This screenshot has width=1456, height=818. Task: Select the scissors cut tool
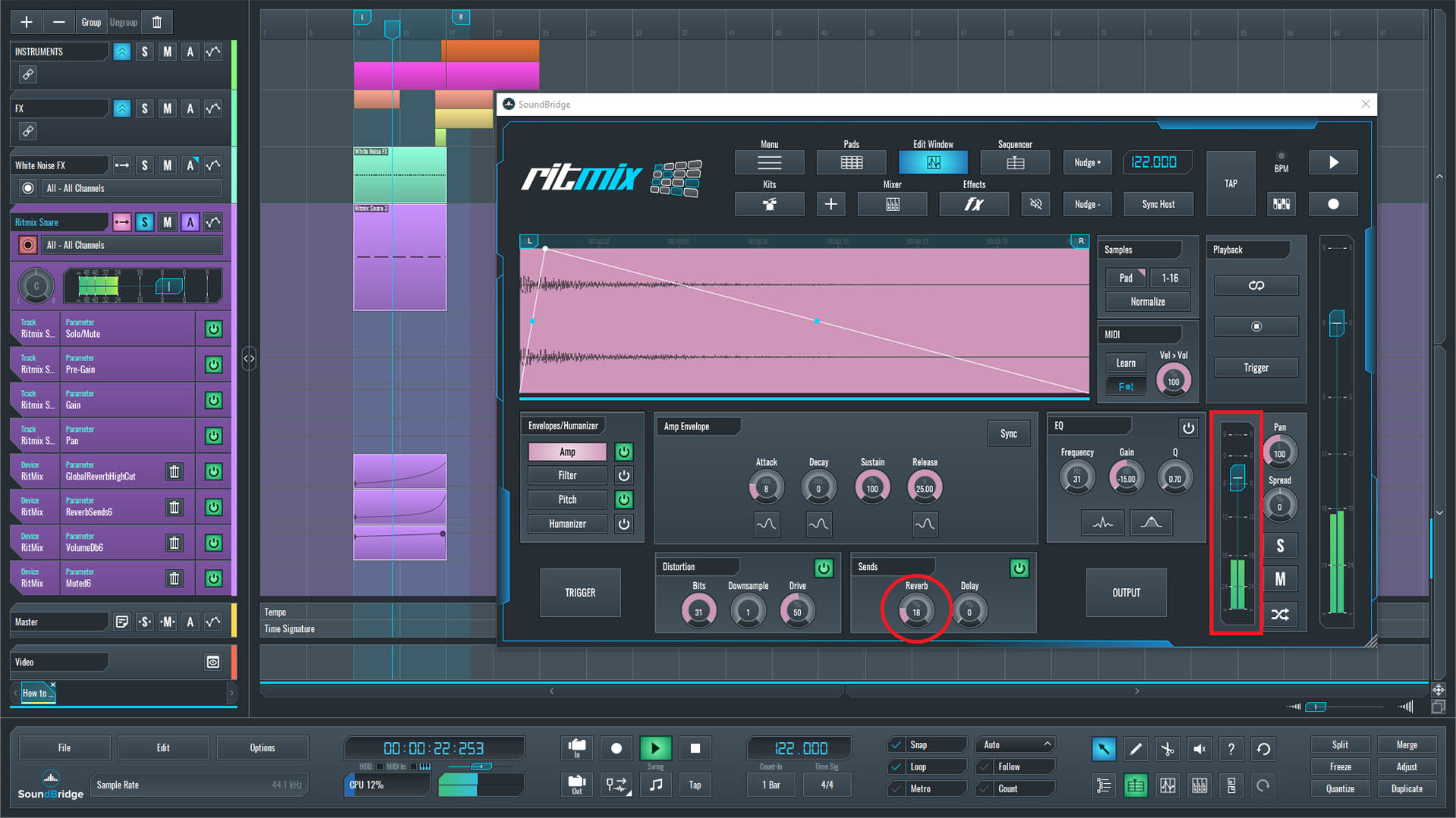[1167, 749]
